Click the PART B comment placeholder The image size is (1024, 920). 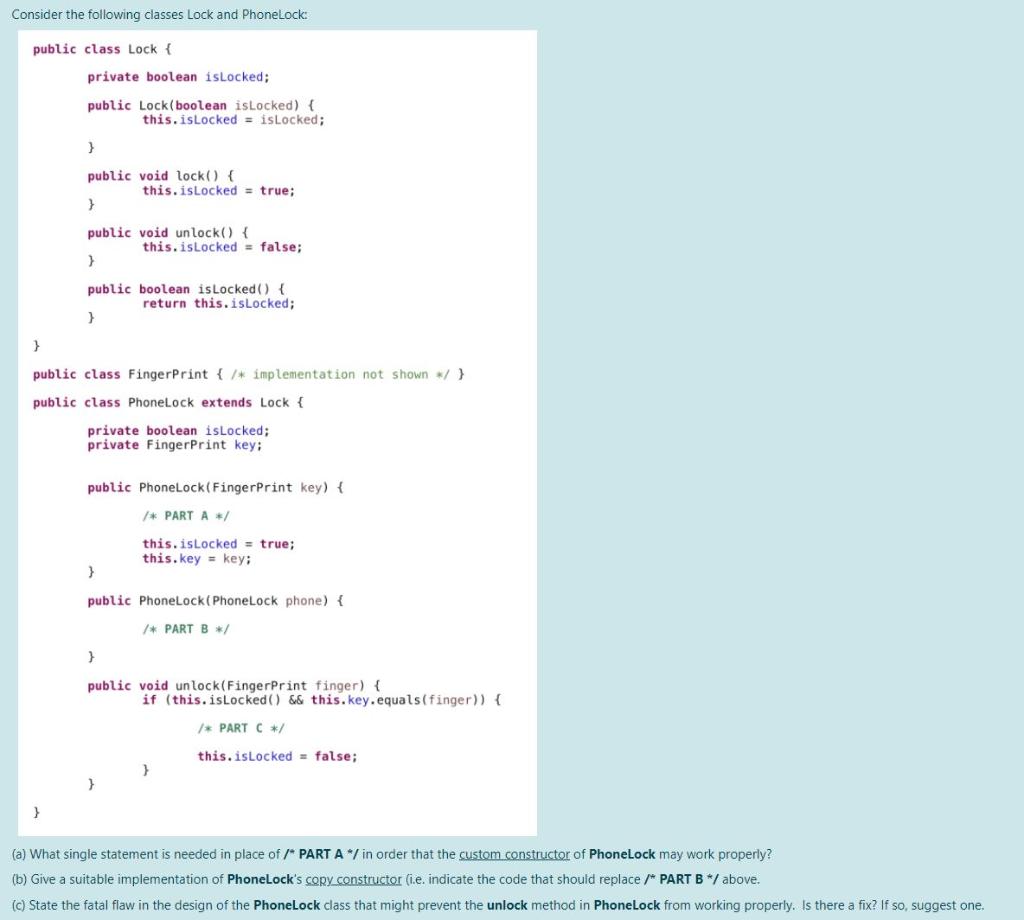186,628
